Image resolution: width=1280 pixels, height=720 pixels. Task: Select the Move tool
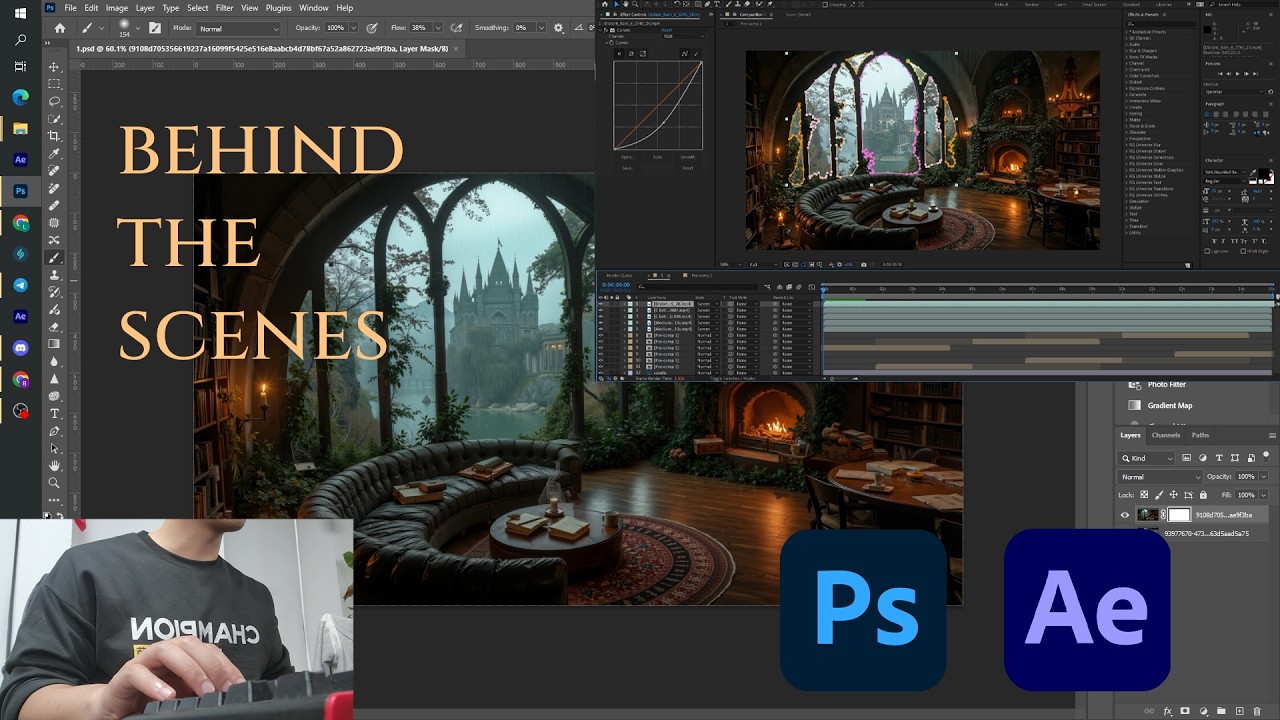(55, 67)
